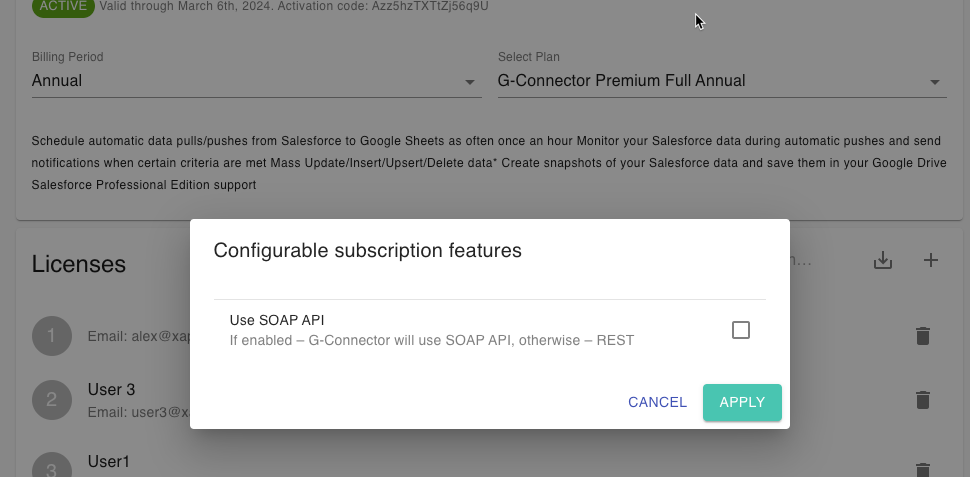Click the Use SOAP API label text
This screenshot has width=970, height=477.
pyautogui.click(x=277, y=320)
